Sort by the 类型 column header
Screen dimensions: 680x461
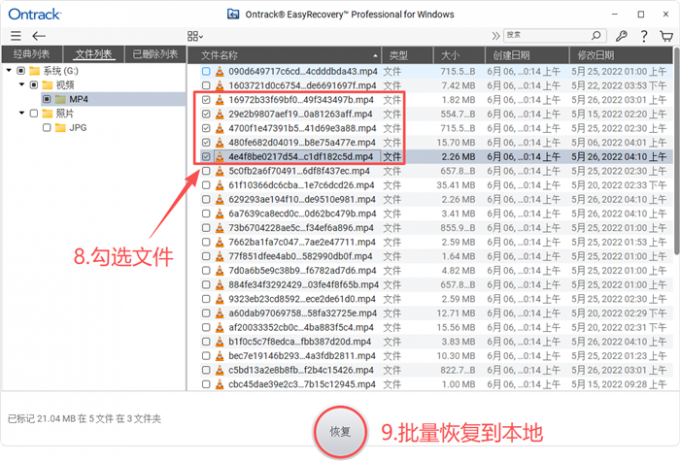tap(407, 55)
